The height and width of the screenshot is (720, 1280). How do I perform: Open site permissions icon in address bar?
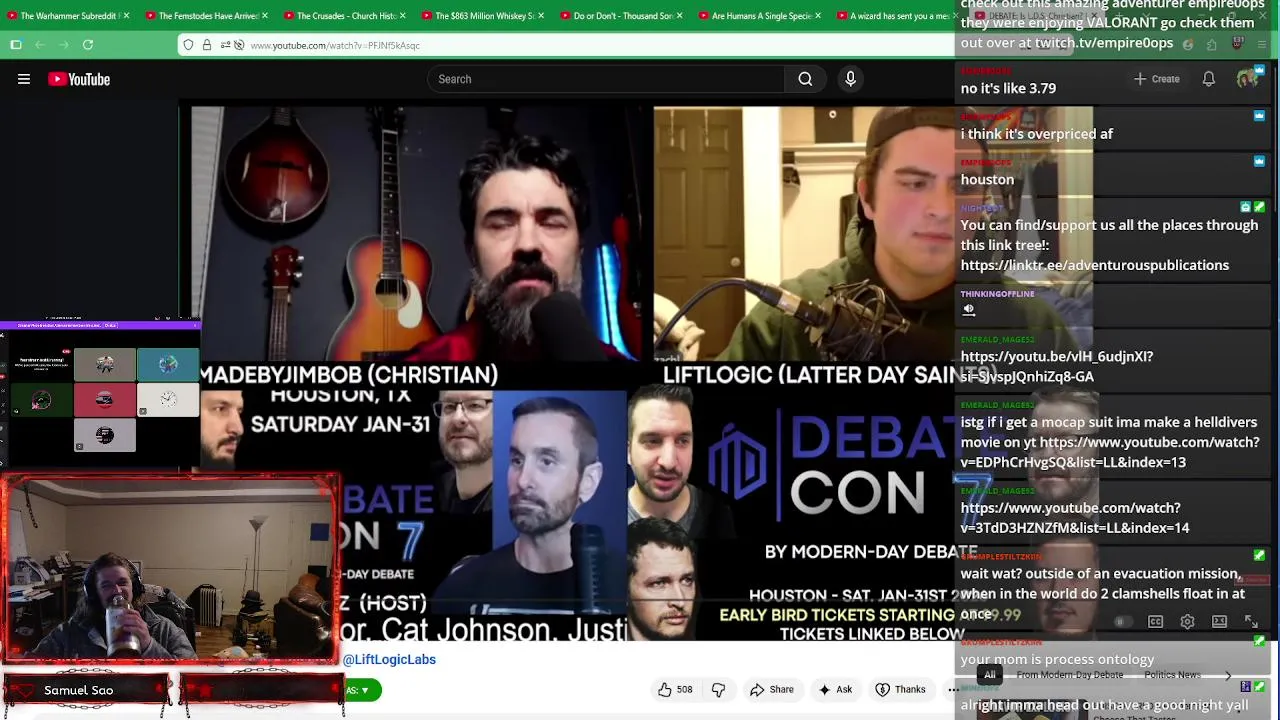pyautogui.click(x=225, y=45)
